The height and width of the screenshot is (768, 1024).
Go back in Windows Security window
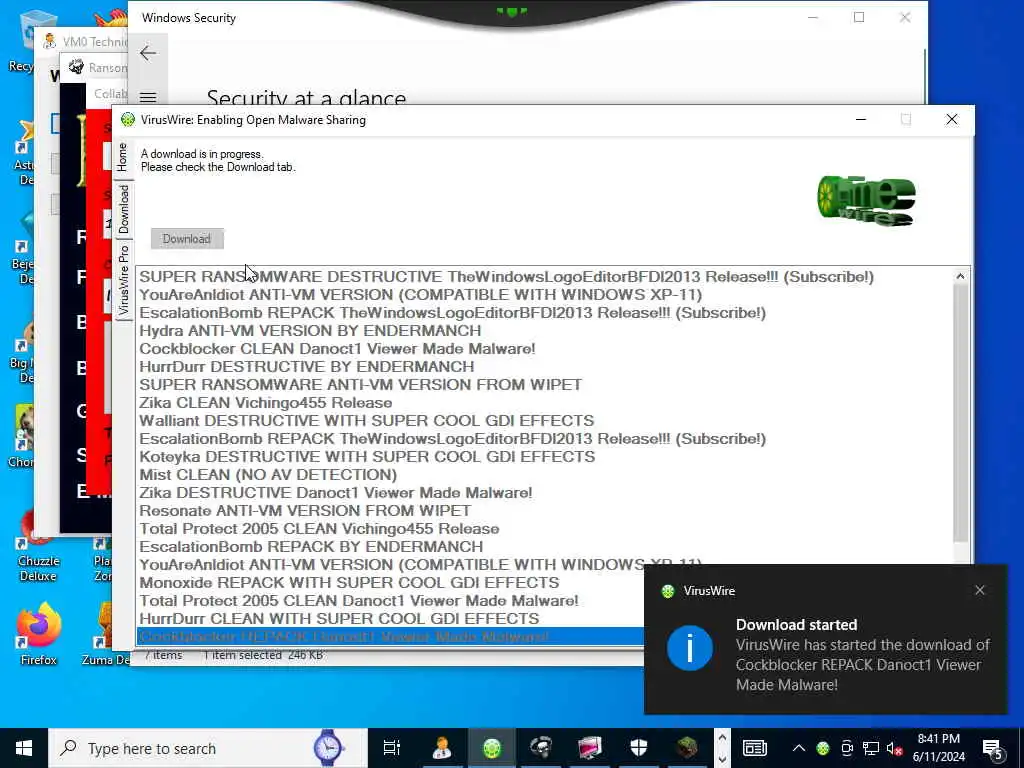pyautogui.click(x=148, y=53)
